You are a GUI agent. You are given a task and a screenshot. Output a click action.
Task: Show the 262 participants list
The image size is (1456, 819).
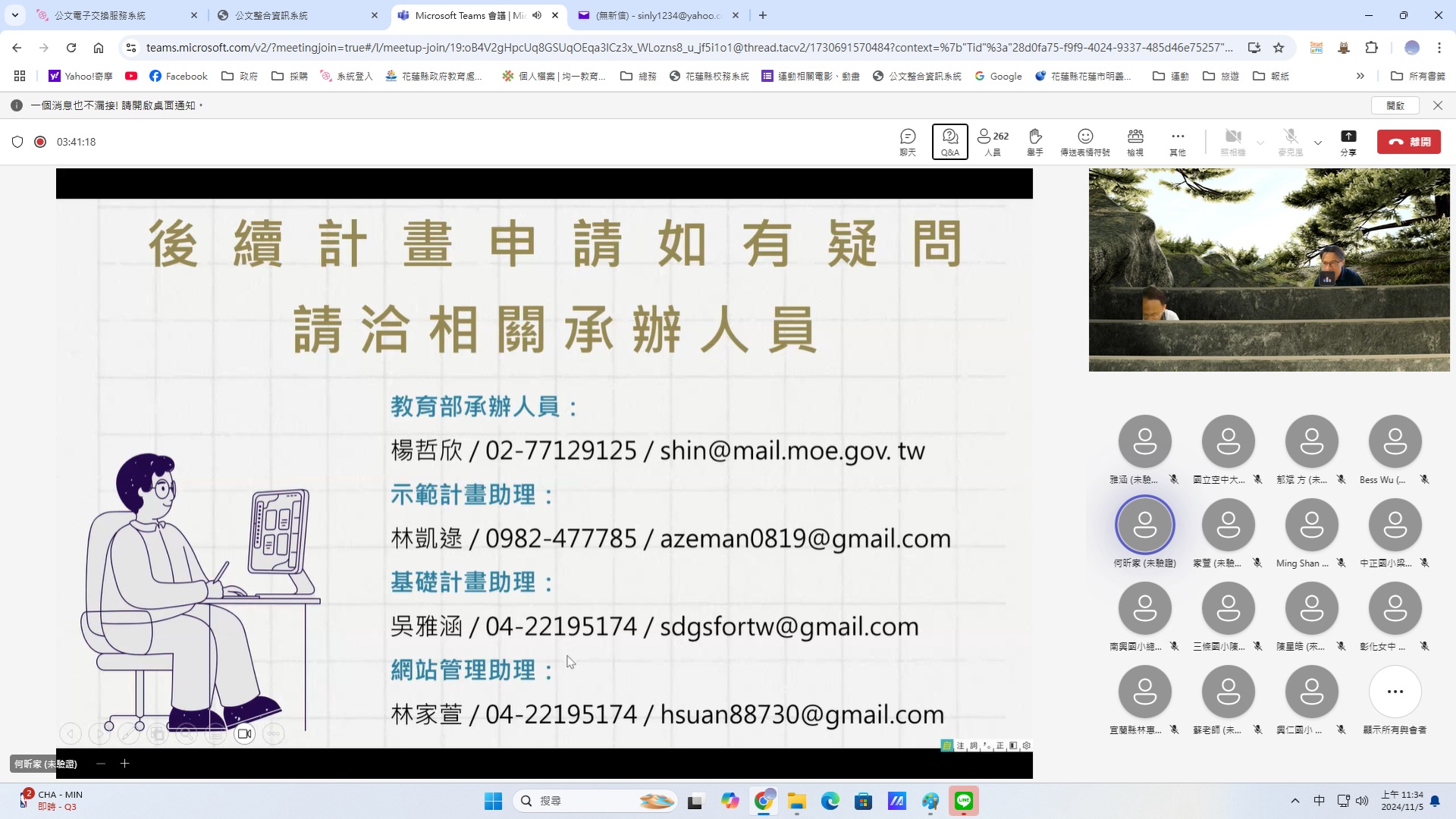click(992, 141)
